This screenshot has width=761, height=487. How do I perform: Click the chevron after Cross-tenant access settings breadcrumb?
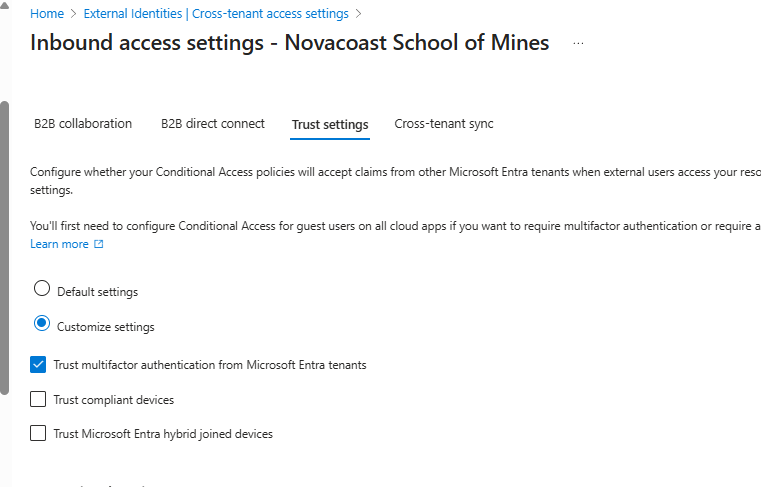pos(359,14)
